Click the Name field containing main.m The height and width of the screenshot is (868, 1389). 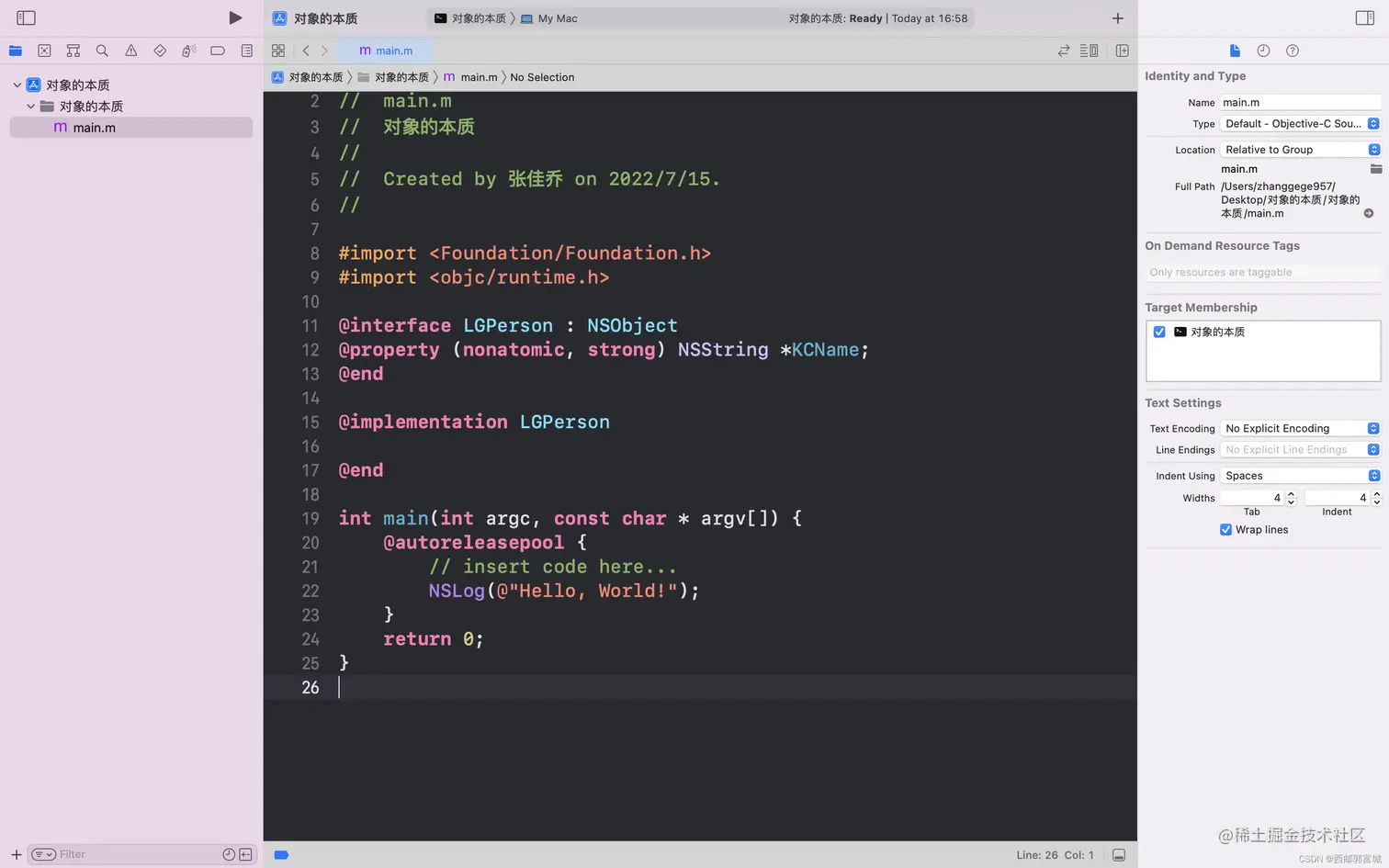1301,103
